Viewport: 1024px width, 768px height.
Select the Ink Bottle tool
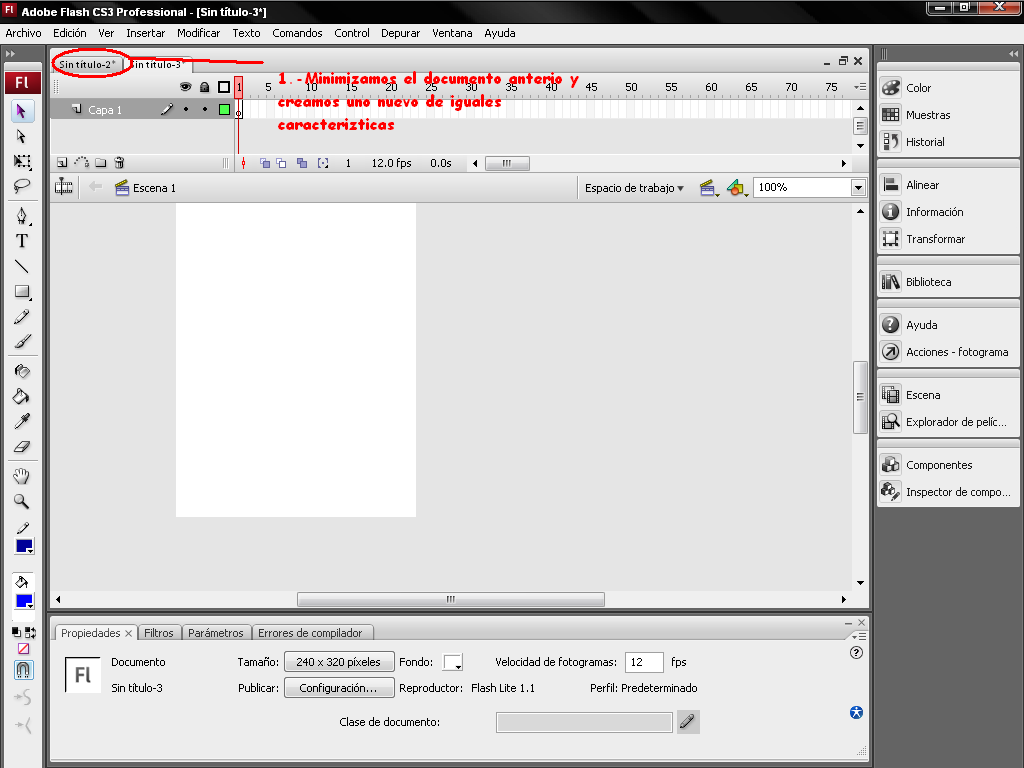pyautogui.click(x=22, y=371)
